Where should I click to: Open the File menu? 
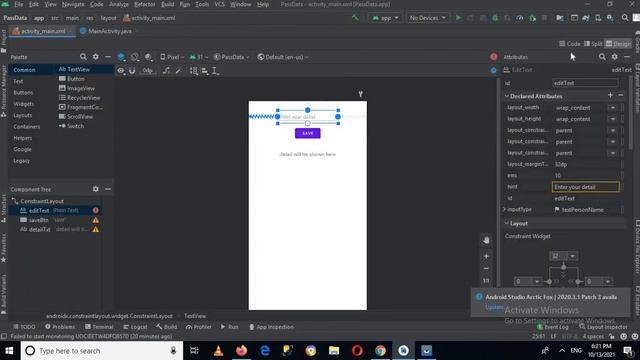pos(19,4)
